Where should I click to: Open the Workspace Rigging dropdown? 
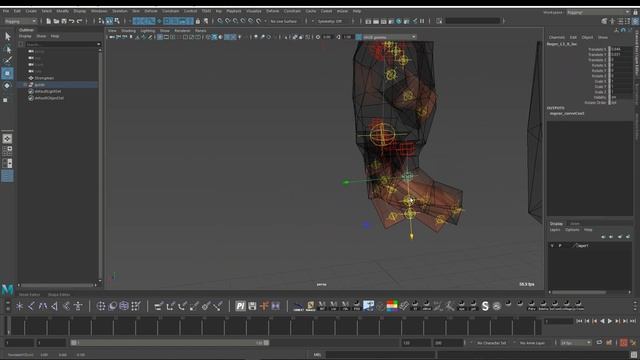pos(598,12)
